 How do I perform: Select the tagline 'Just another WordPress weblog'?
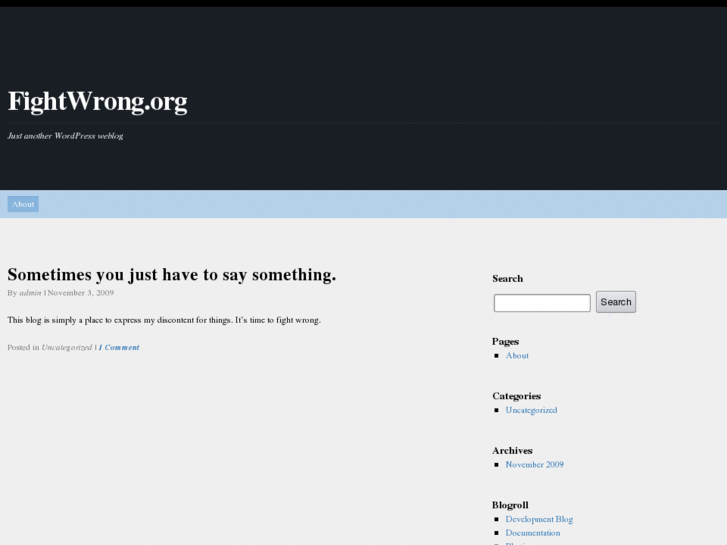pos(65,136)
